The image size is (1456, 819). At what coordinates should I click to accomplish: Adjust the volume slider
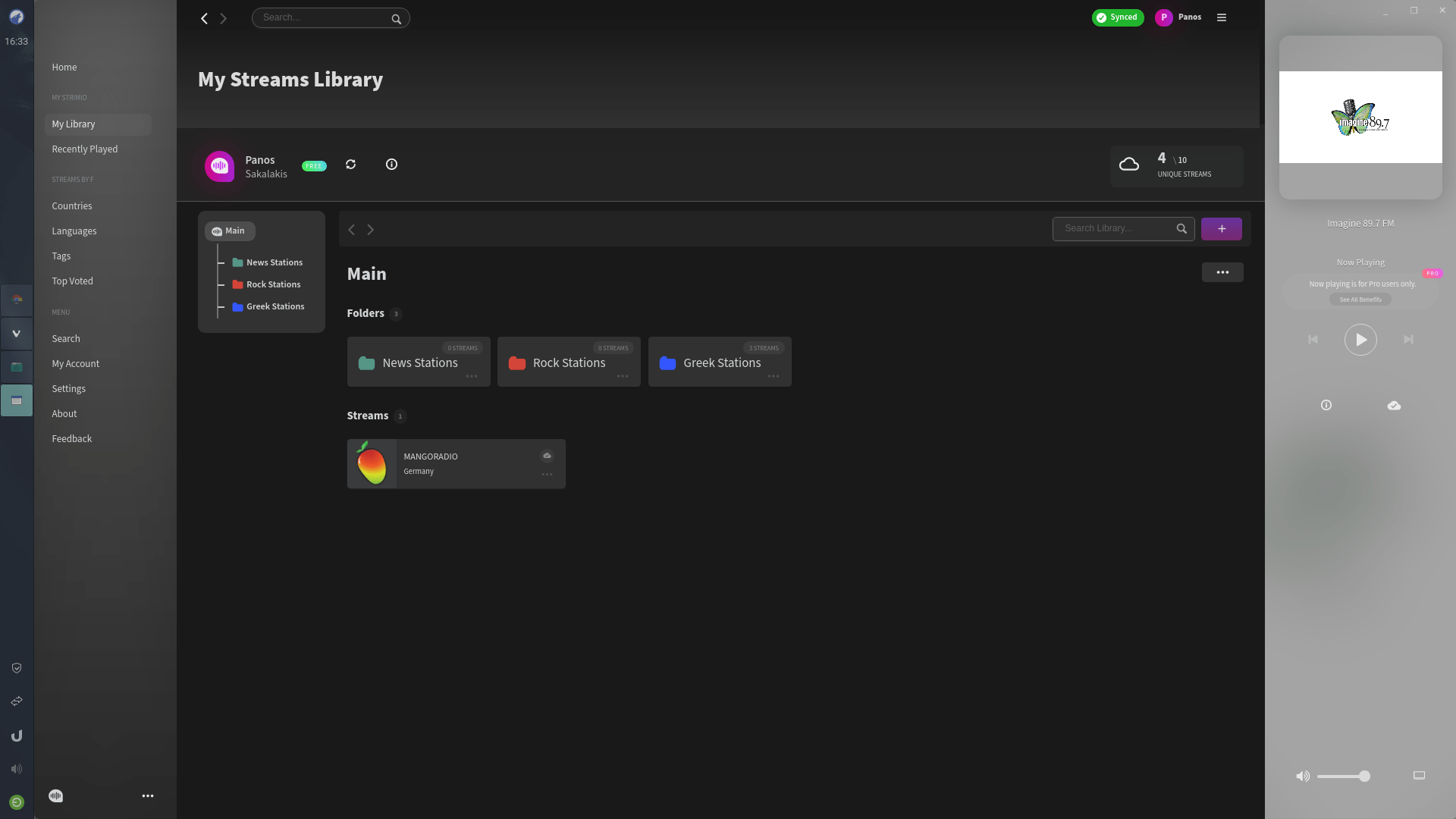click(1342, 776)
